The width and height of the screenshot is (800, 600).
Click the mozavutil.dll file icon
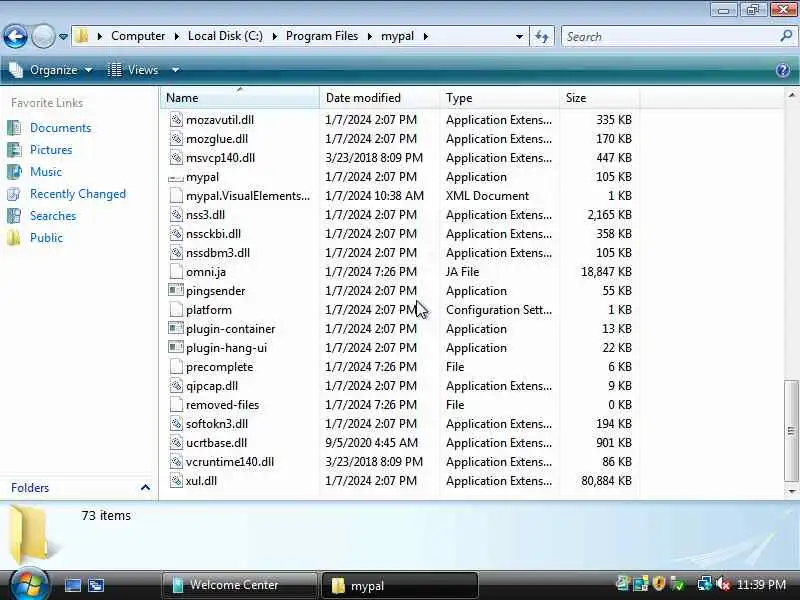176,119
